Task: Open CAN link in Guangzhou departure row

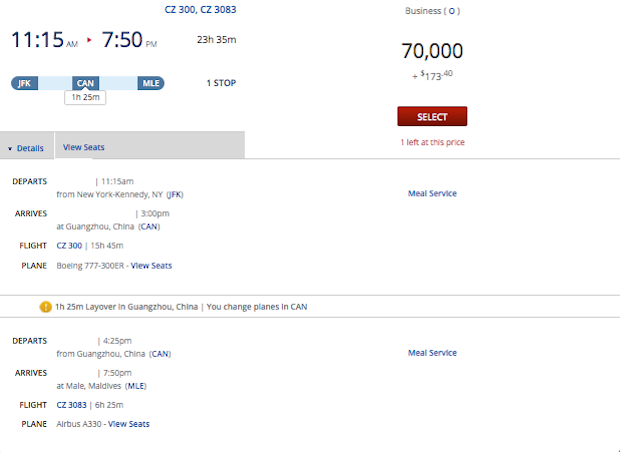Action: (x=160, y=353)
